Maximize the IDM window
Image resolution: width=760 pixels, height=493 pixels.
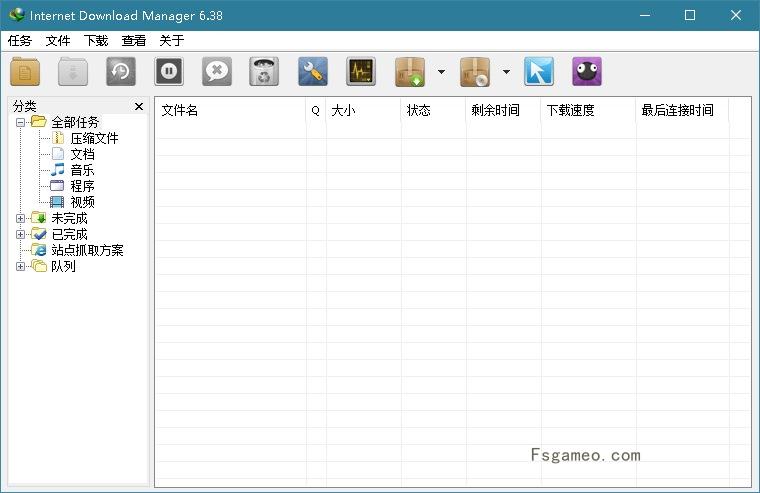(x=690, y=15)
